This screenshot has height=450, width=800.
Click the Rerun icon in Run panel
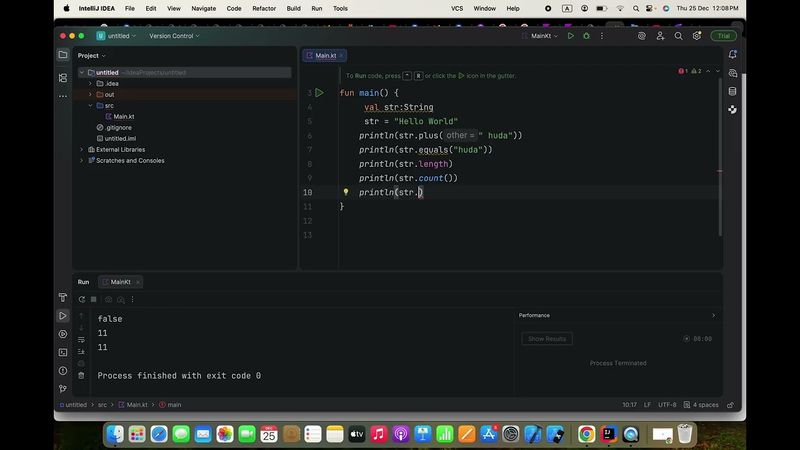(x=82, y=299)
